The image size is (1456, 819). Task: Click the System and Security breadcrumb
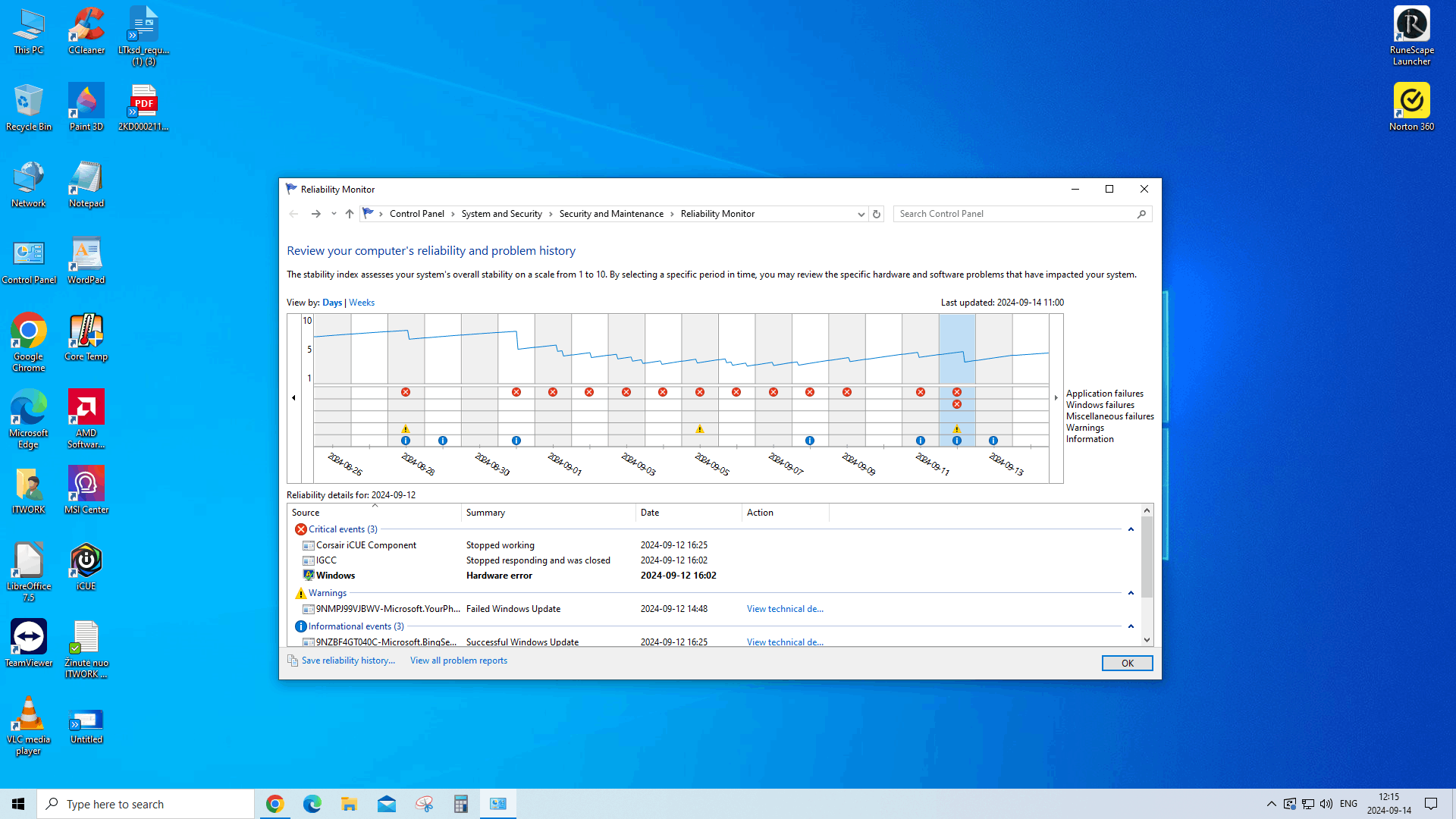[x=501, y=214]
